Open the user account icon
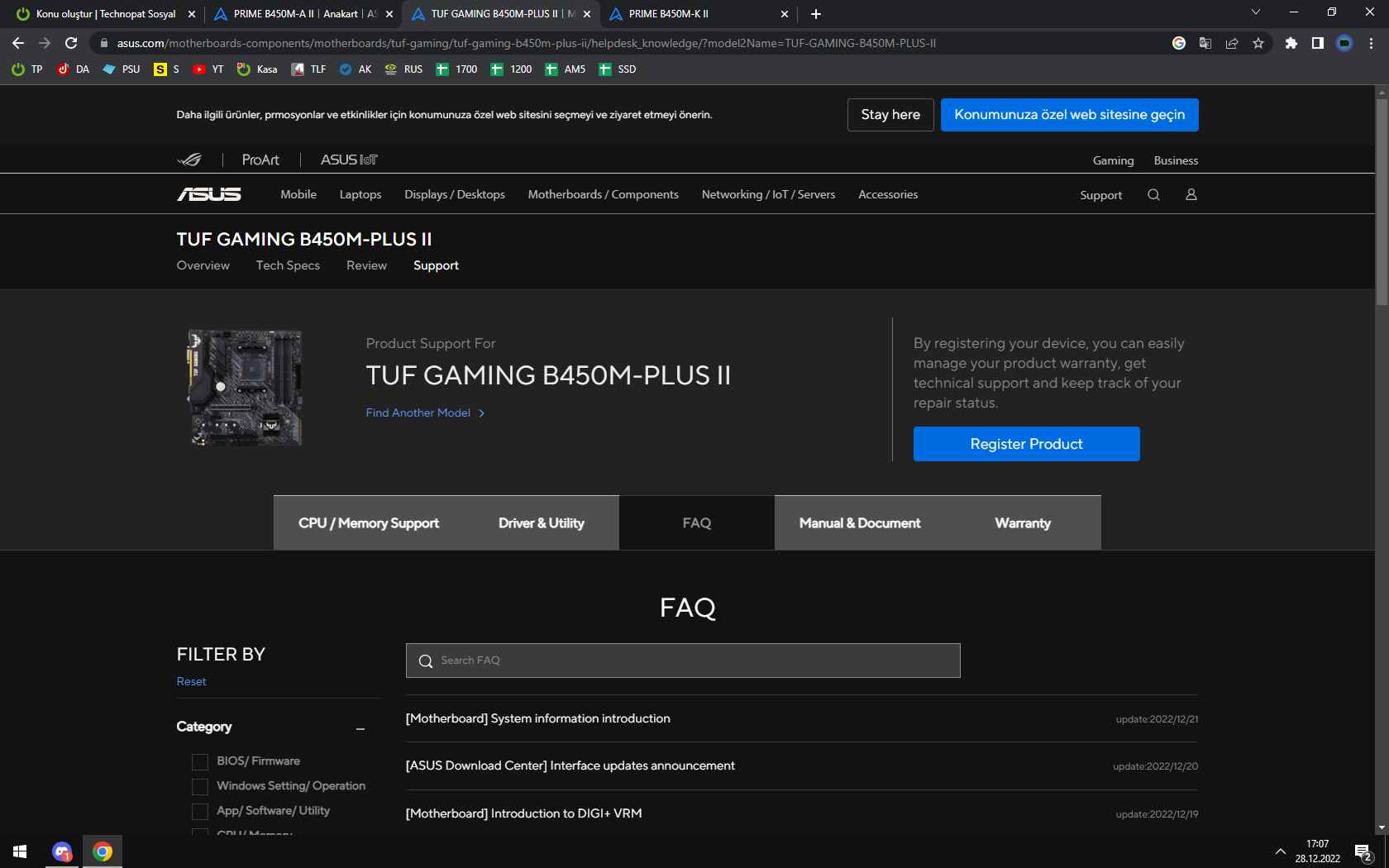1389x868 pixels. click(1191, 195)
